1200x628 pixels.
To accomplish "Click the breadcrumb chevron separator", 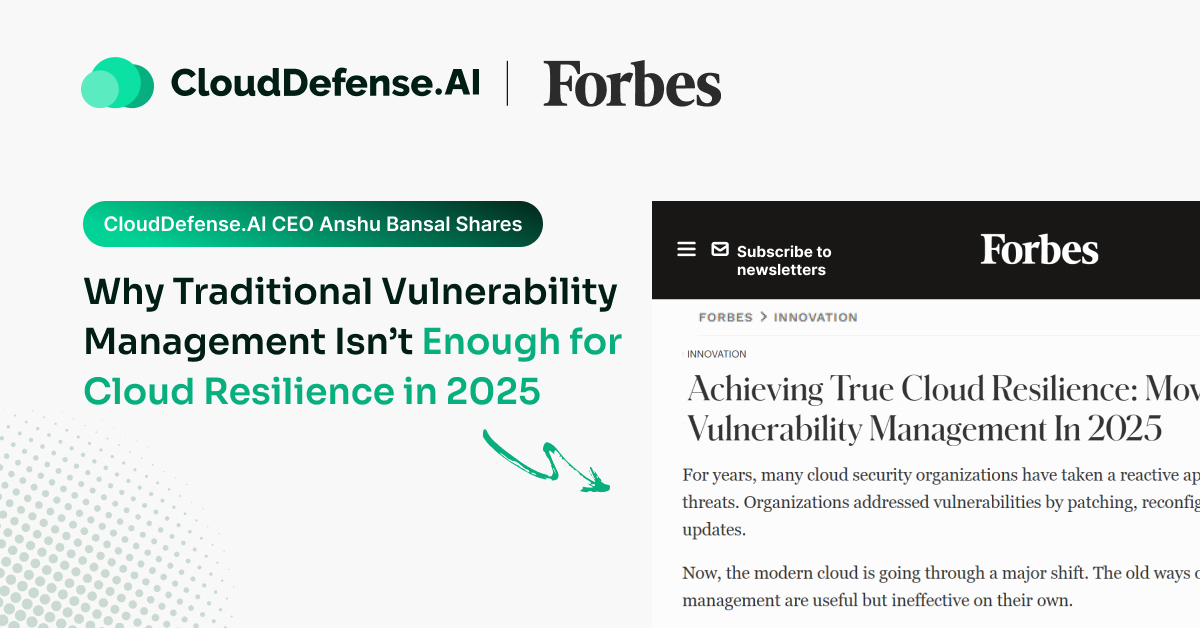I will 763,317.
